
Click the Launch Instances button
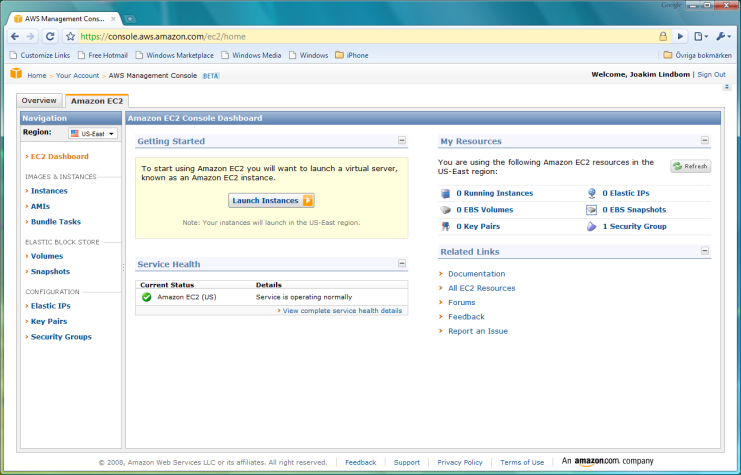tap(271, 200)
